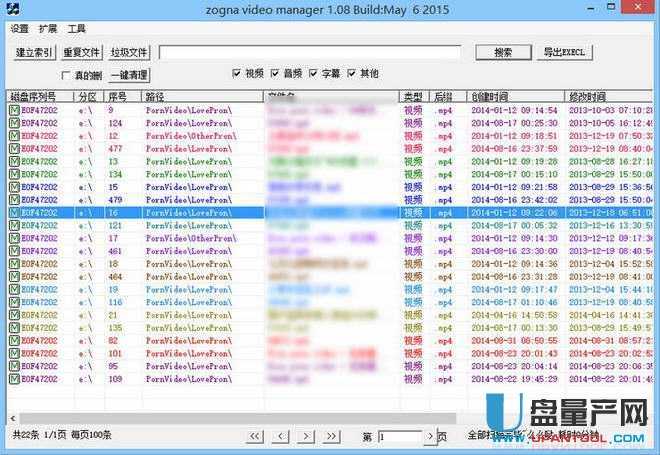
Task: Click the file icon of row number 479
Action: [14, 200]
